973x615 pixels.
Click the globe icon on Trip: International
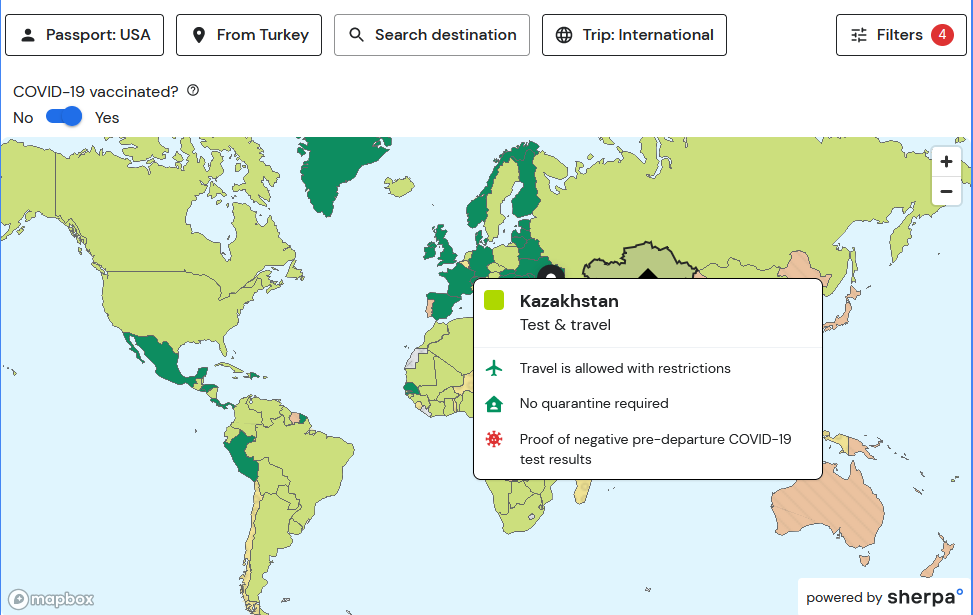point(563,34)
